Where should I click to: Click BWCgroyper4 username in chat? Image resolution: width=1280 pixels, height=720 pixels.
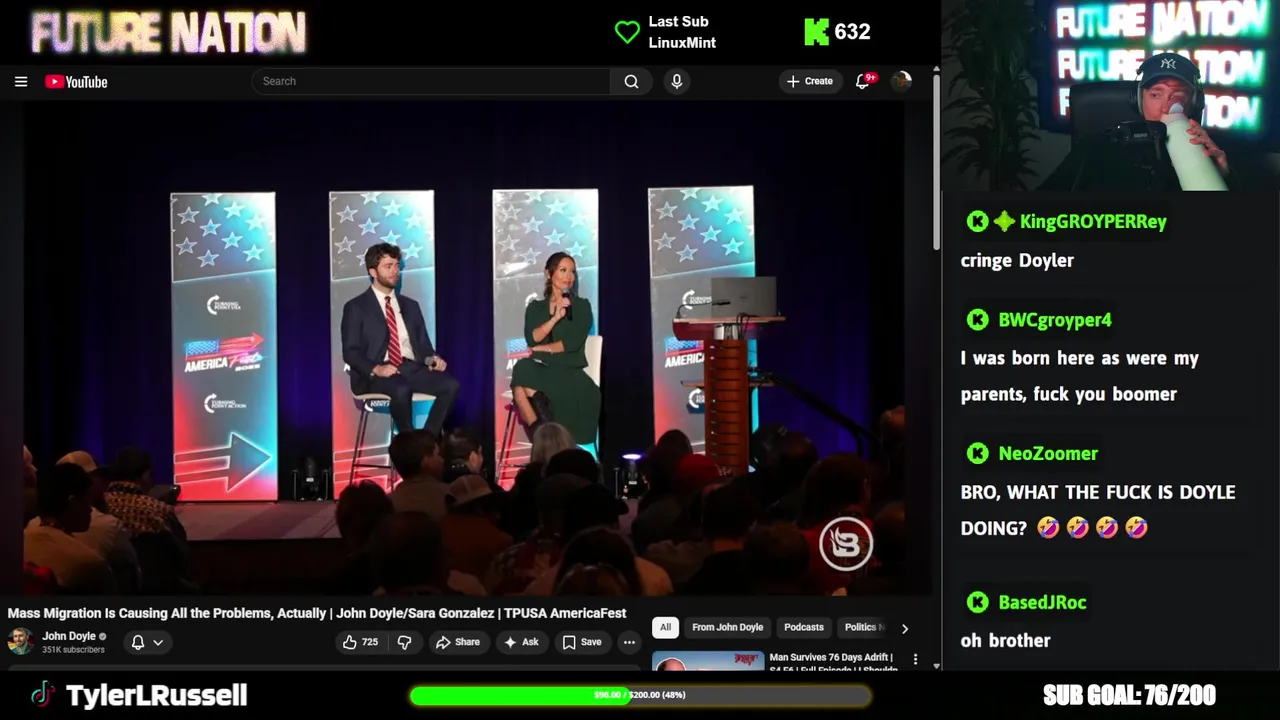tap(1055, 320)
